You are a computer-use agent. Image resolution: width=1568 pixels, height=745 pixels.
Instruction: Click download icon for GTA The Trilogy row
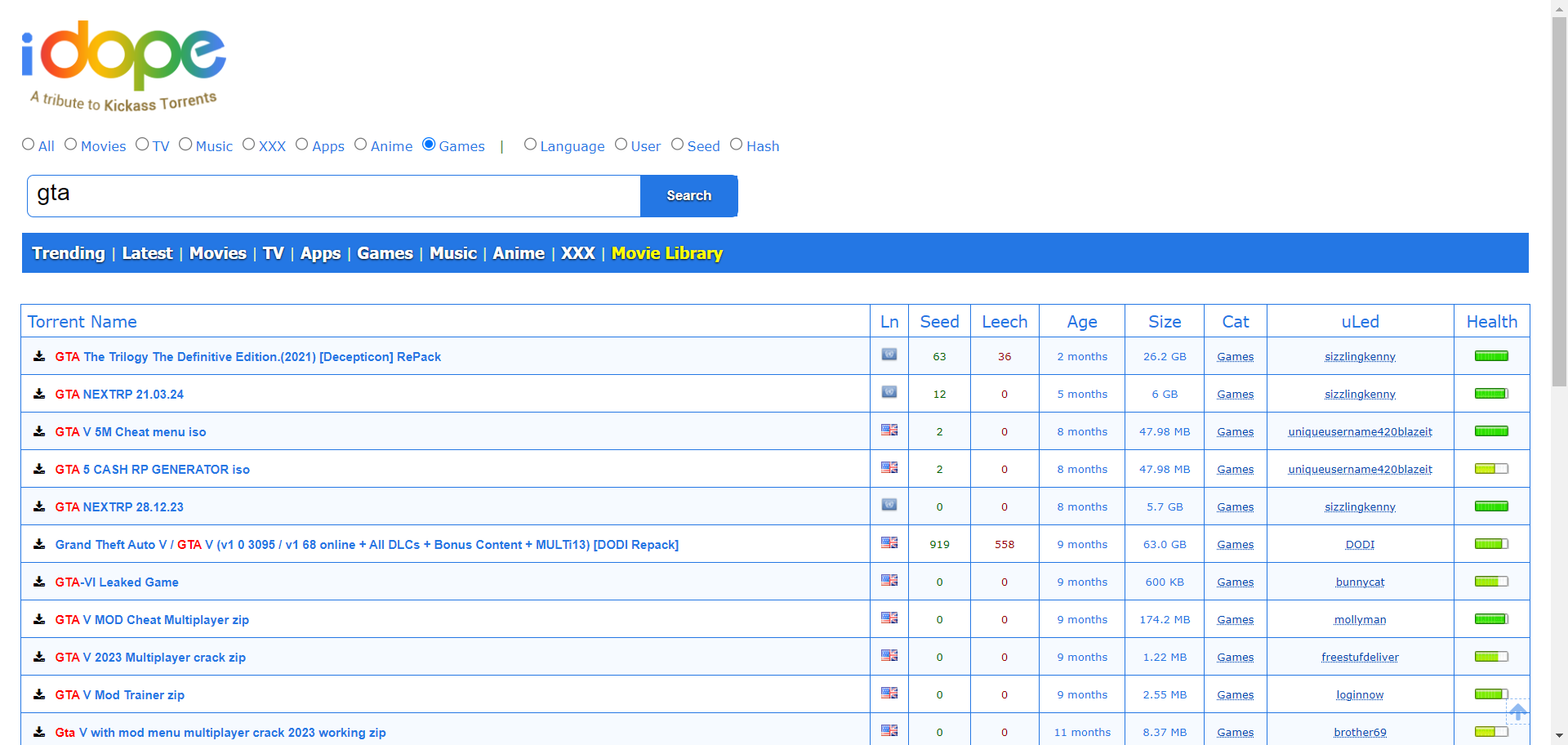tap(39, 356)
